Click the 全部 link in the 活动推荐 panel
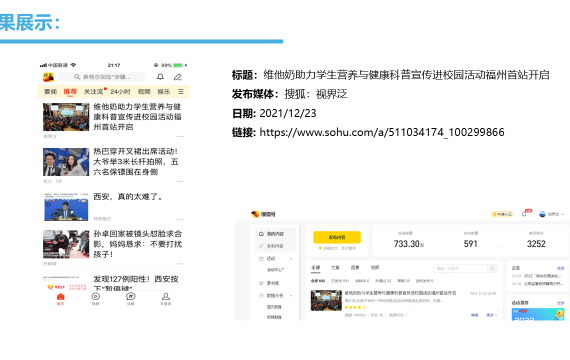This screenshot has width=570, height=360. [561, 303]
